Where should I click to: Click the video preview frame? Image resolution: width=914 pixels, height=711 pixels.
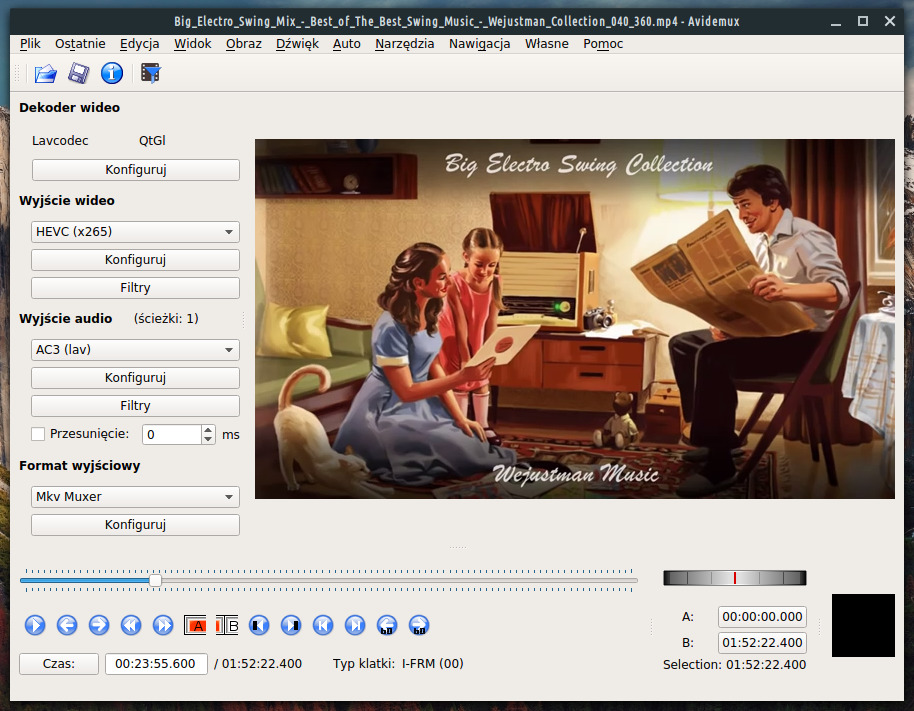575,319
